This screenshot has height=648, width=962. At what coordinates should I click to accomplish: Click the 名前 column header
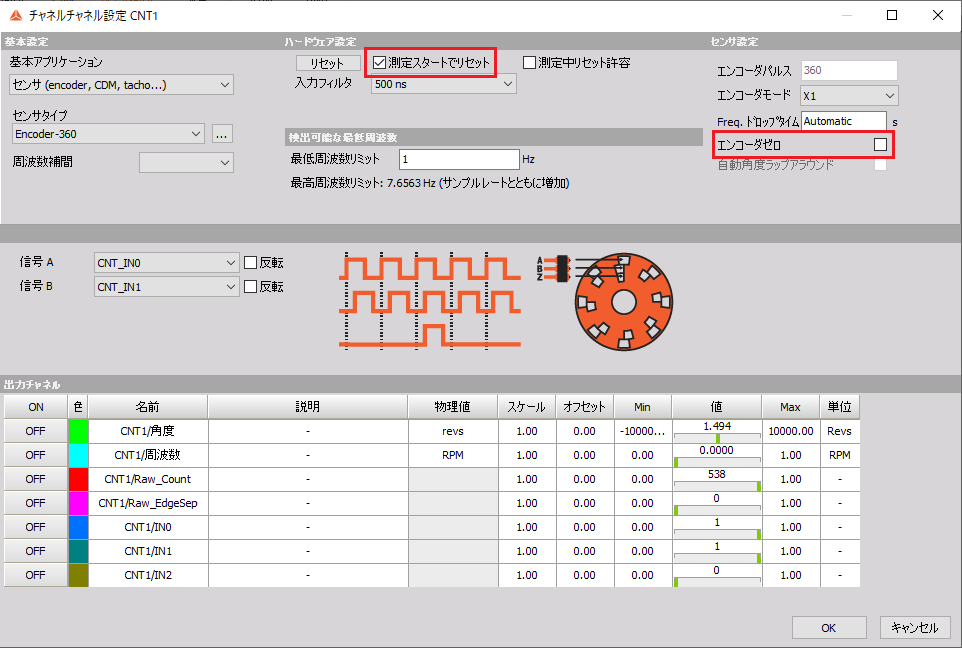coord(148,407)
